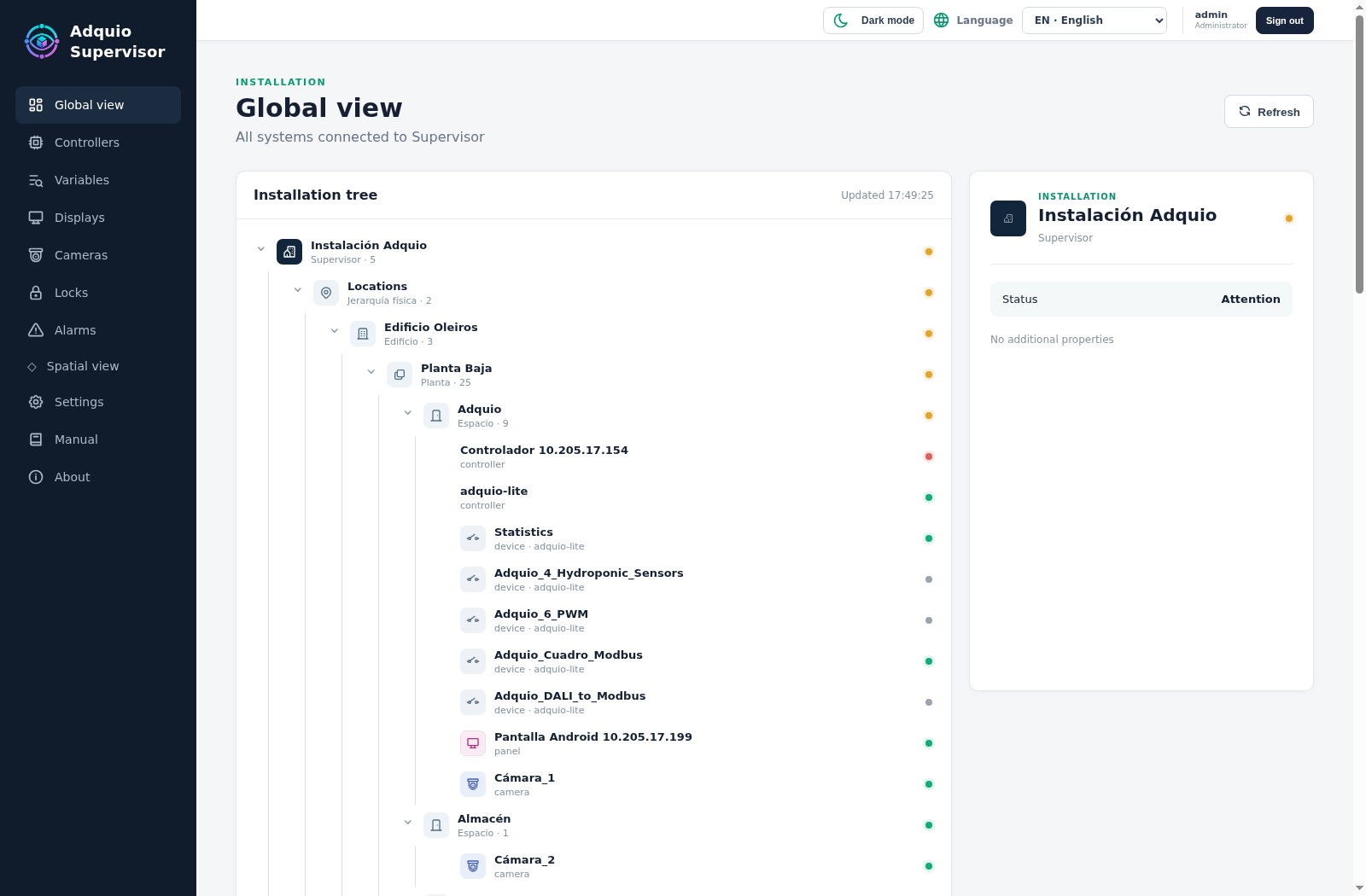
Task: Click the building icon in the details panel
Action: 1008,218
